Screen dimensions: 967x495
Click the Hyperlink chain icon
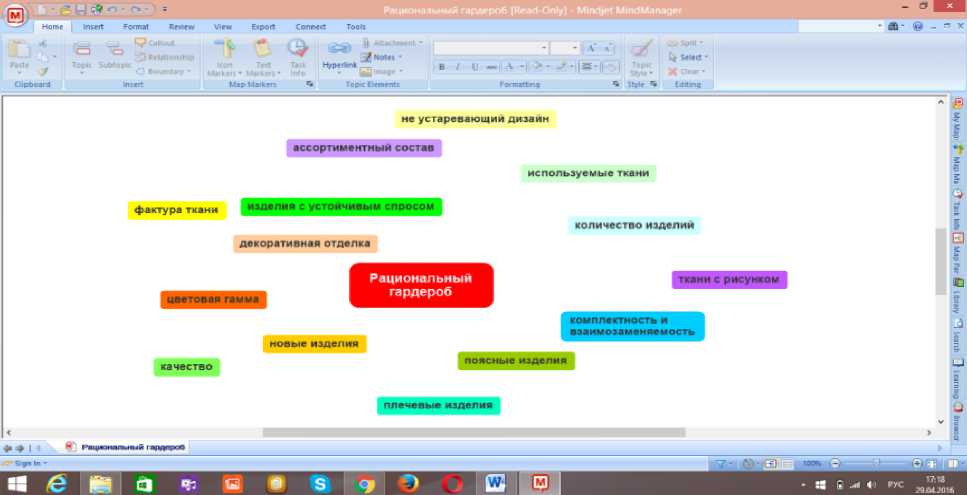coord(339,48)
